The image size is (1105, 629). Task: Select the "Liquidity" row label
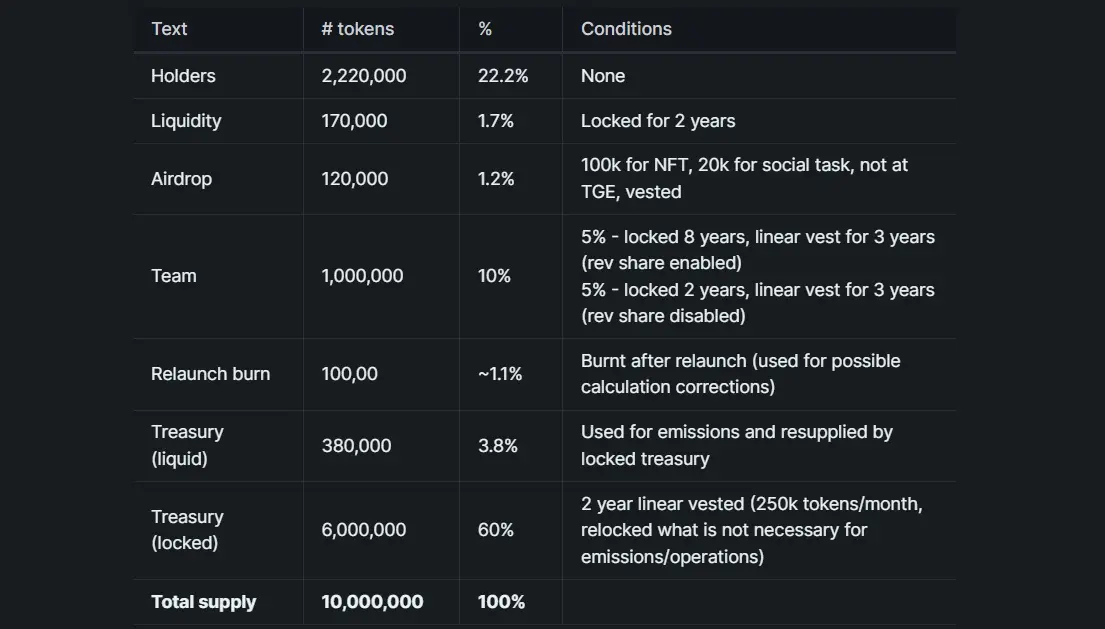[186, 121]
